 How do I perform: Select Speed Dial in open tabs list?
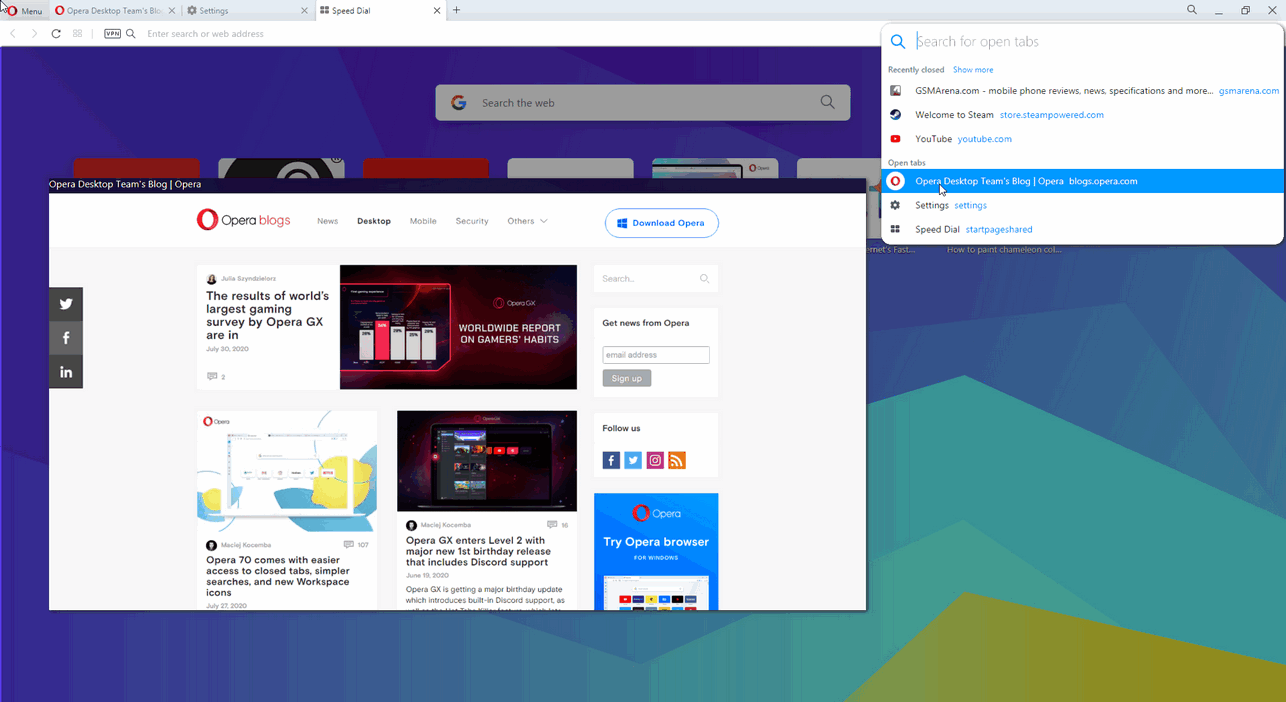pyautogui.click(x=1083, y=229)
